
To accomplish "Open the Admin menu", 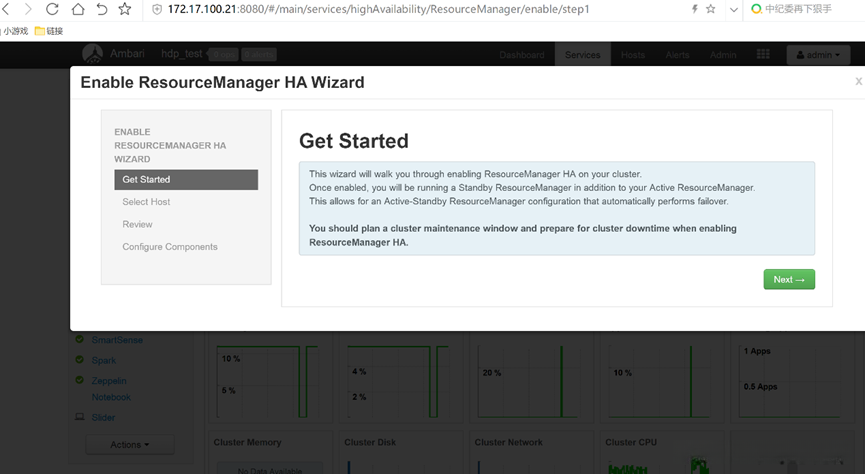I will pyautogui.click(x=723, y=55).
